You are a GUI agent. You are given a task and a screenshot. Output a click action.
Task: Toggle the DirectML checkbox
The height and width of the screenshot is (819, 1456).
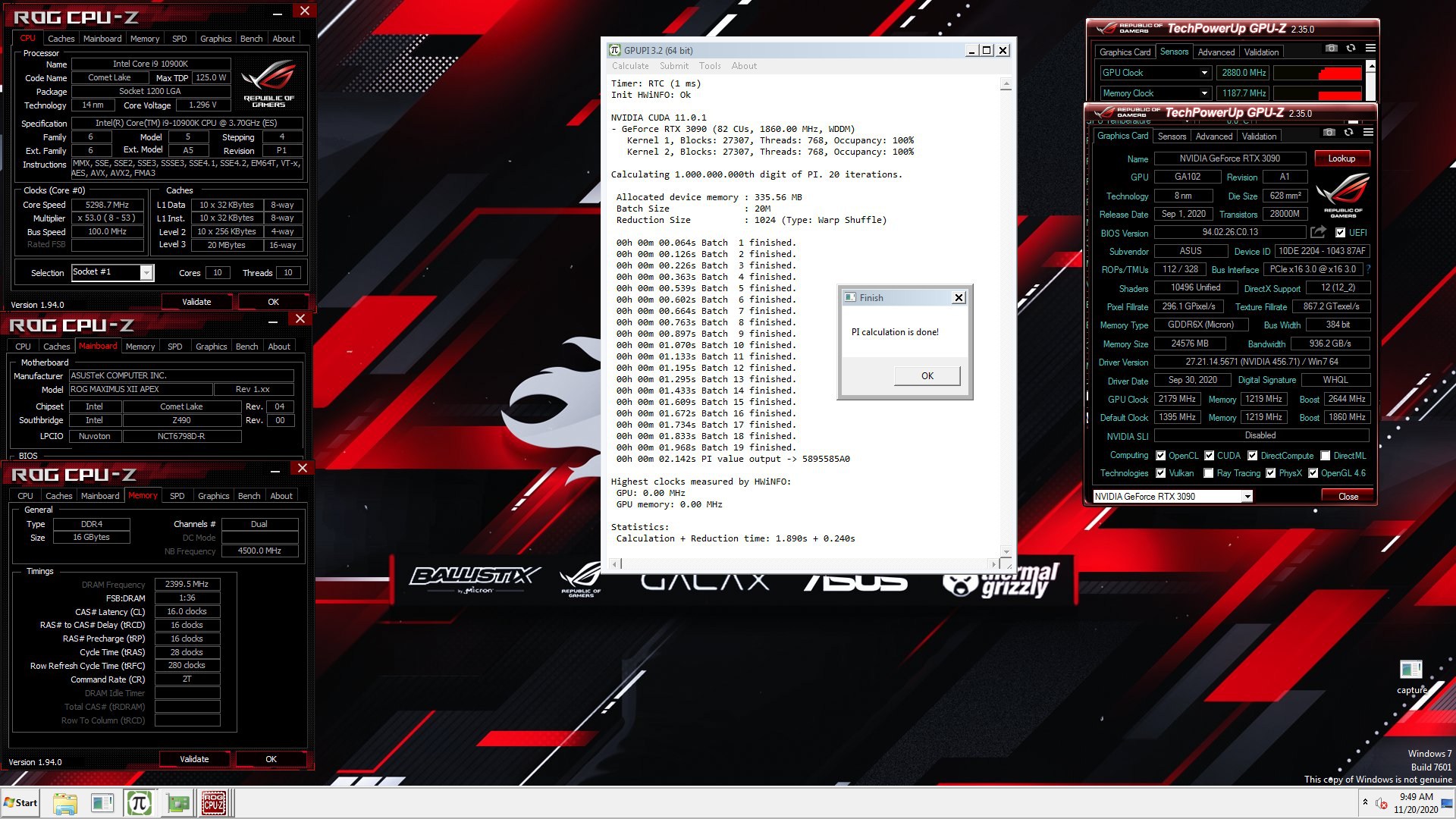[1325, 456]
